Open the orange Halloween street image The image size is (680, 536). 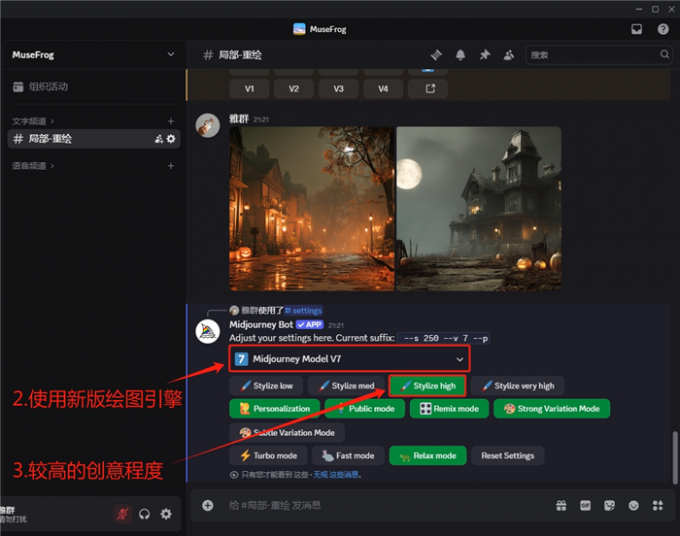pos(312,209)
